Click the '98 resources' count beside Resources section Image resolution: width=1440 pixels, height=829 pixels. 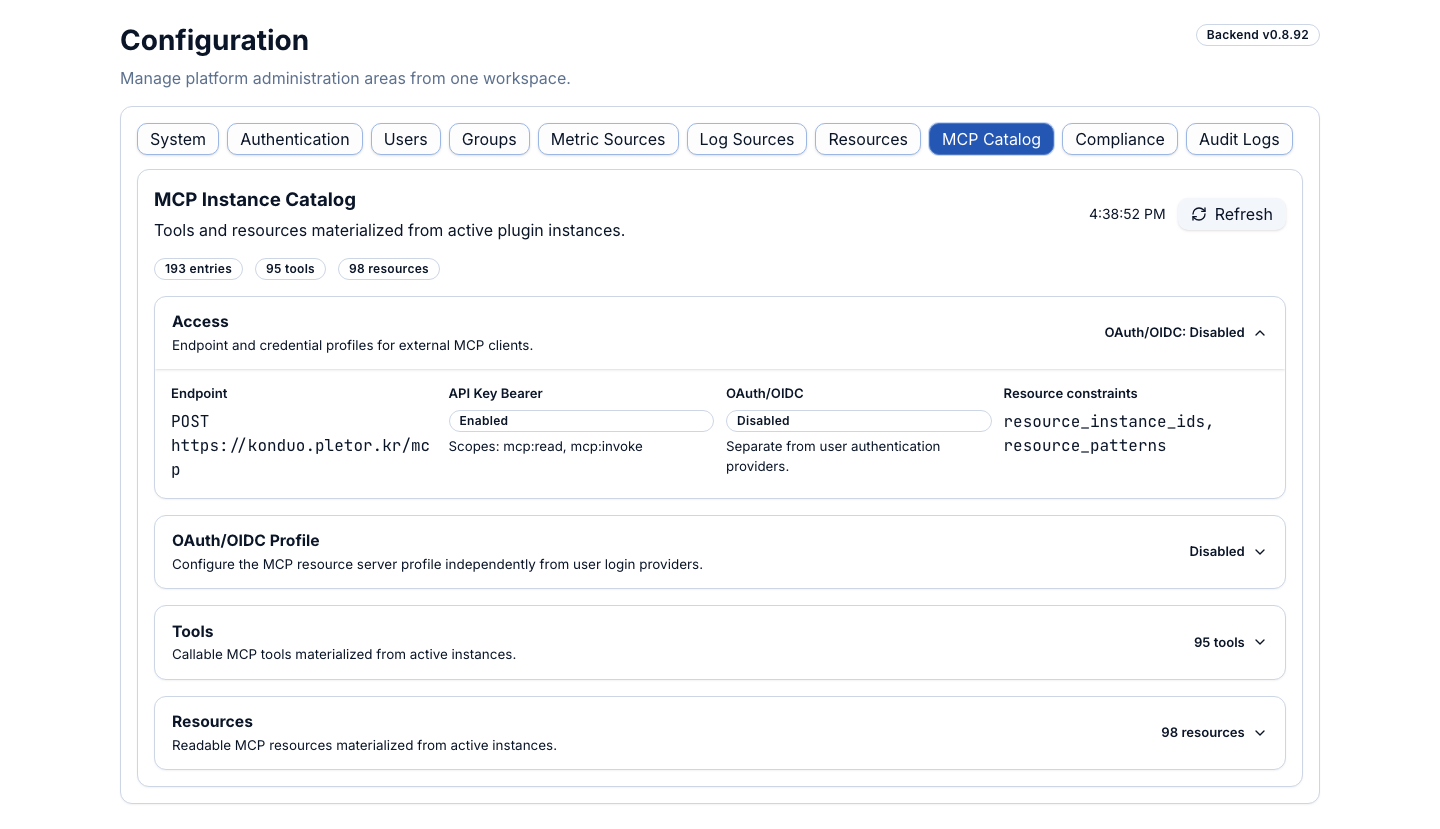coord(1203,733)
